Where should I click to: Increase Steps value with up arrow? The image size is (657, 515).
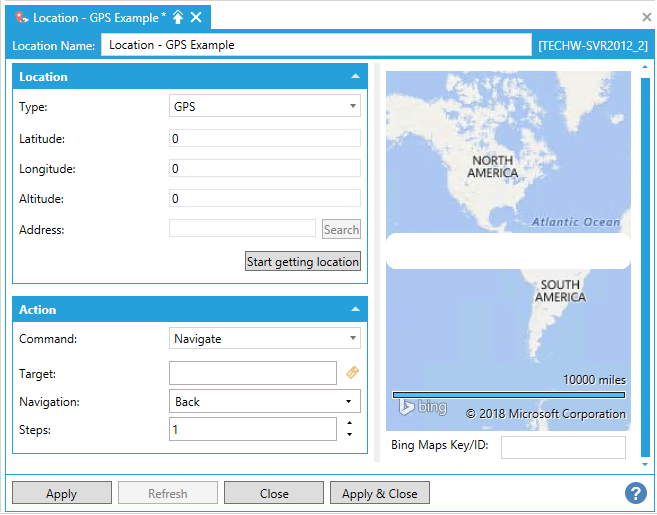[x=349, y=423]
